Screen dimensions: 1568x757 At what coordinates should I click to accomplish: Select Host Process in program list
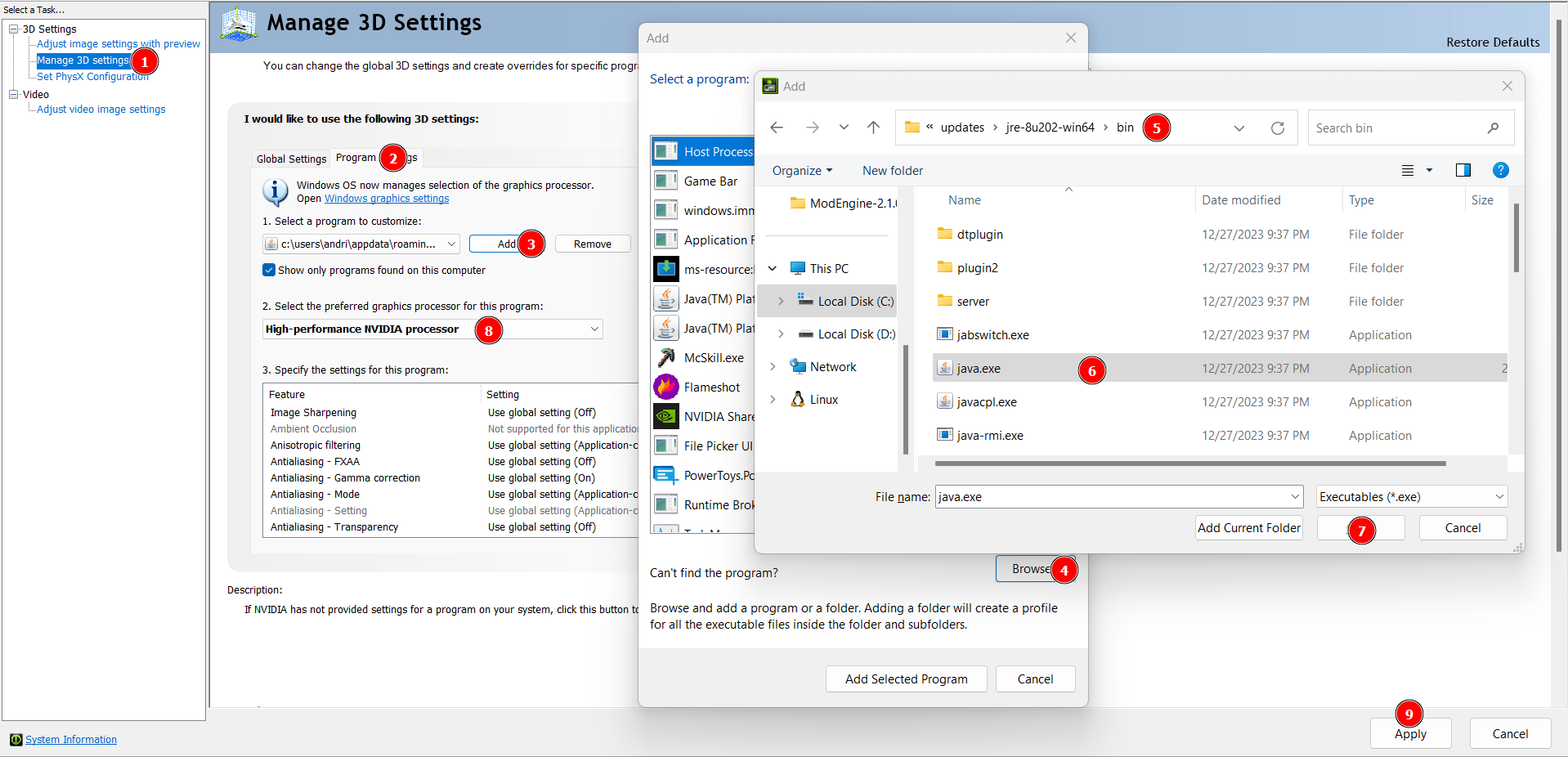[x=703, y=151]
